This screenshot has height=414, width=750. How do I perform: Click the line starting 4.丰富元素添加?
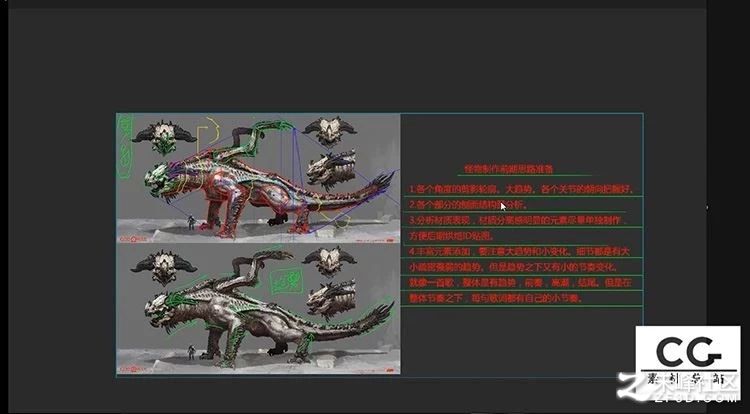[x=519, y=251]
